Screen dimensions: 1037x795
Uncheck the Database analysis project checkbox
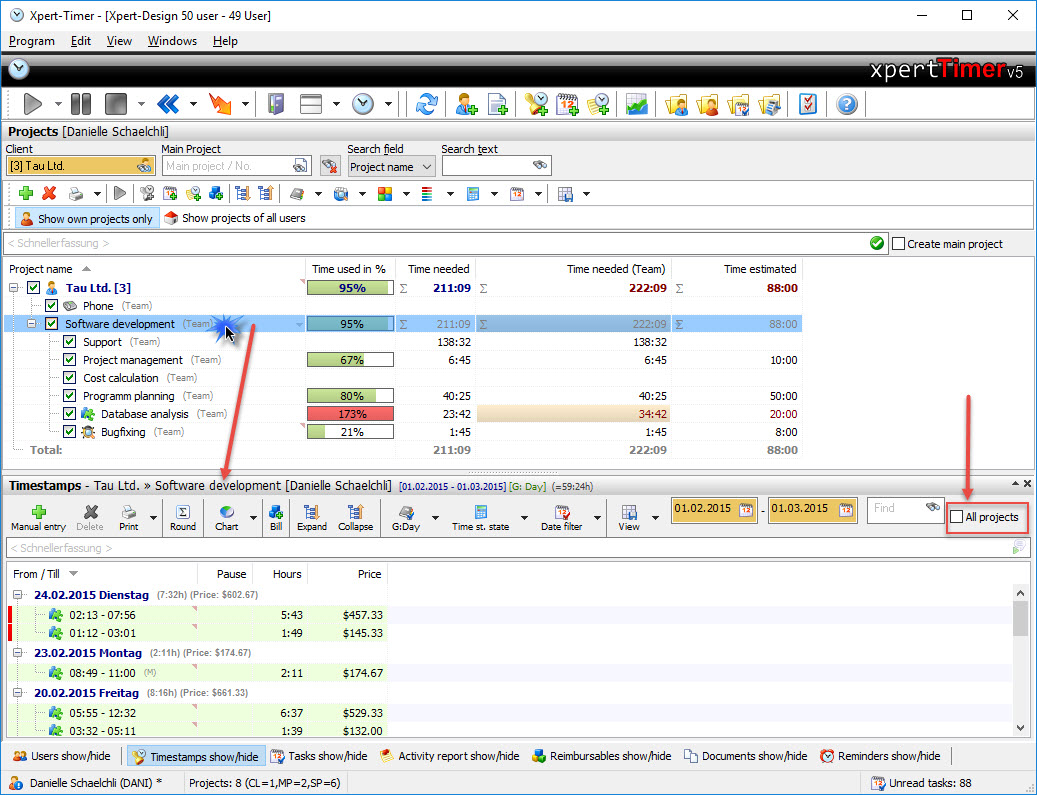(70, 414)
